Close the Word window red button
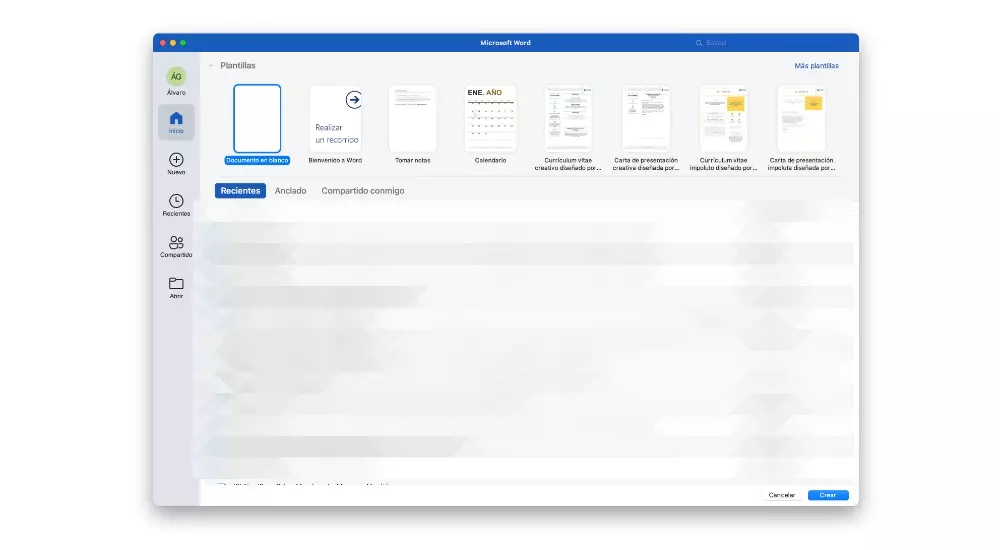The image size is (1000, 550). coord(163,43)
